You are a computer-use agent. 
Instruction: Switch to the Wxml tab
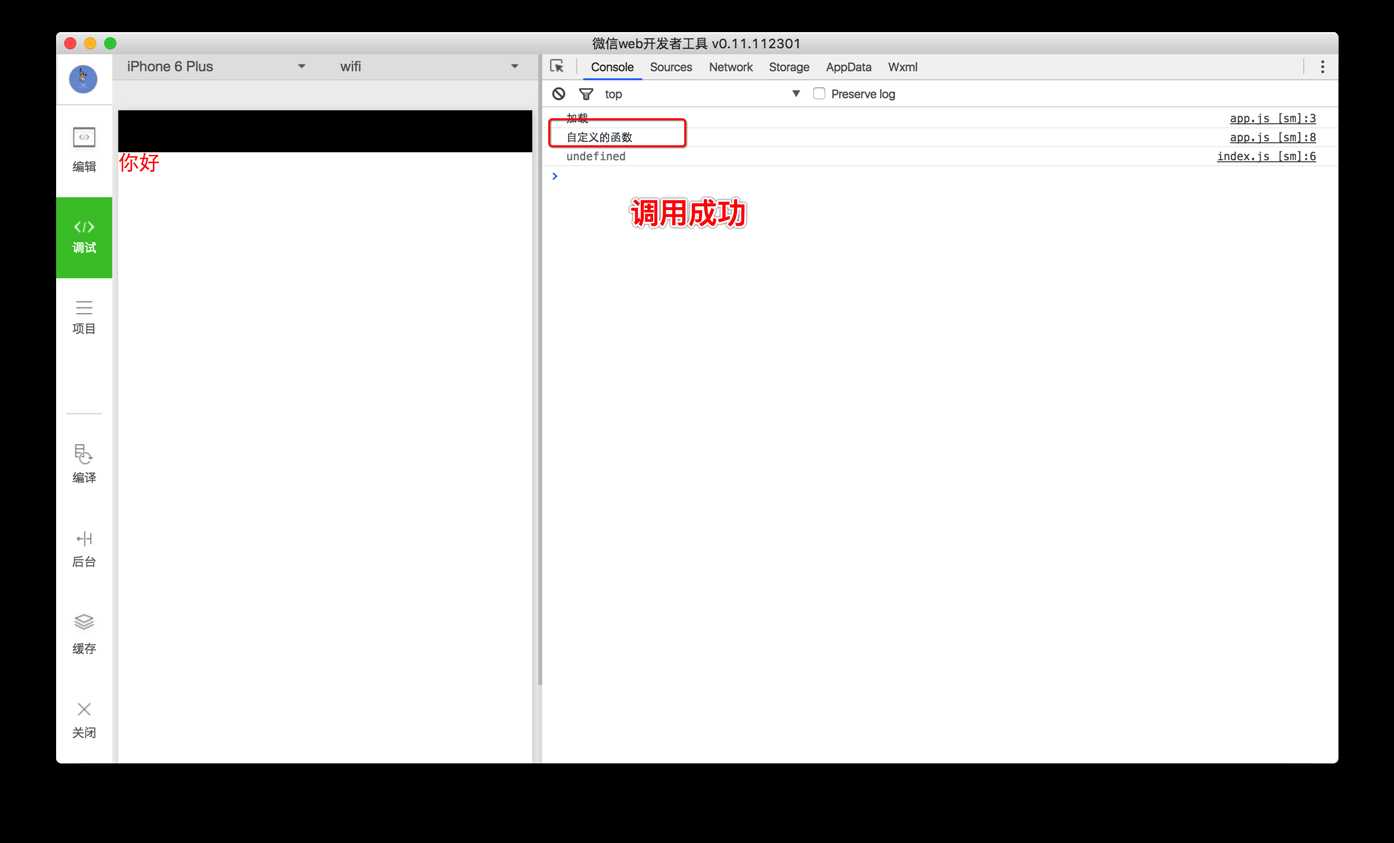[x=902, y=67]
